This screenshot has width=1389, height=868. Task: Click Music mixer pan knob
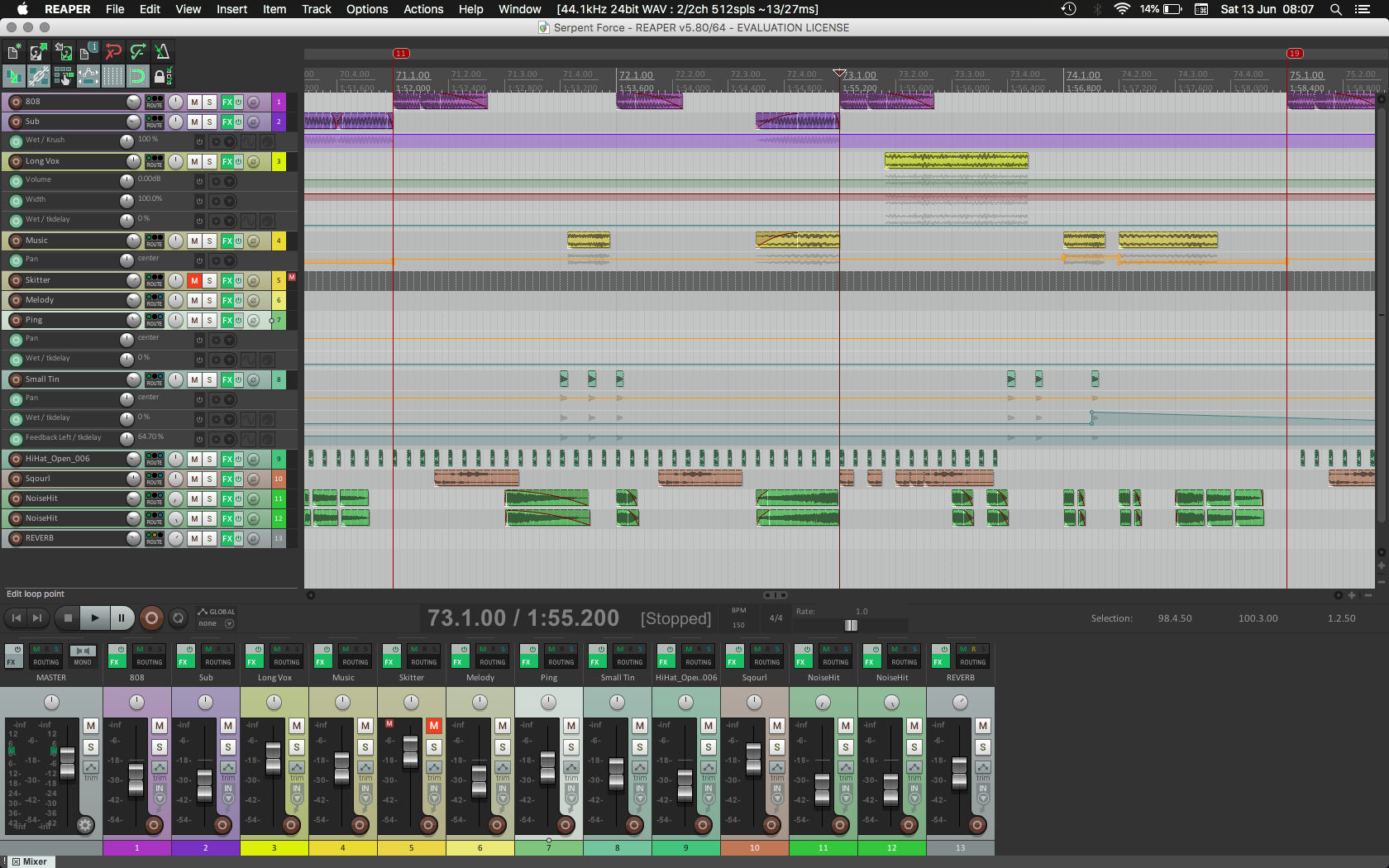pyautogui.click(x=342, y=702)
